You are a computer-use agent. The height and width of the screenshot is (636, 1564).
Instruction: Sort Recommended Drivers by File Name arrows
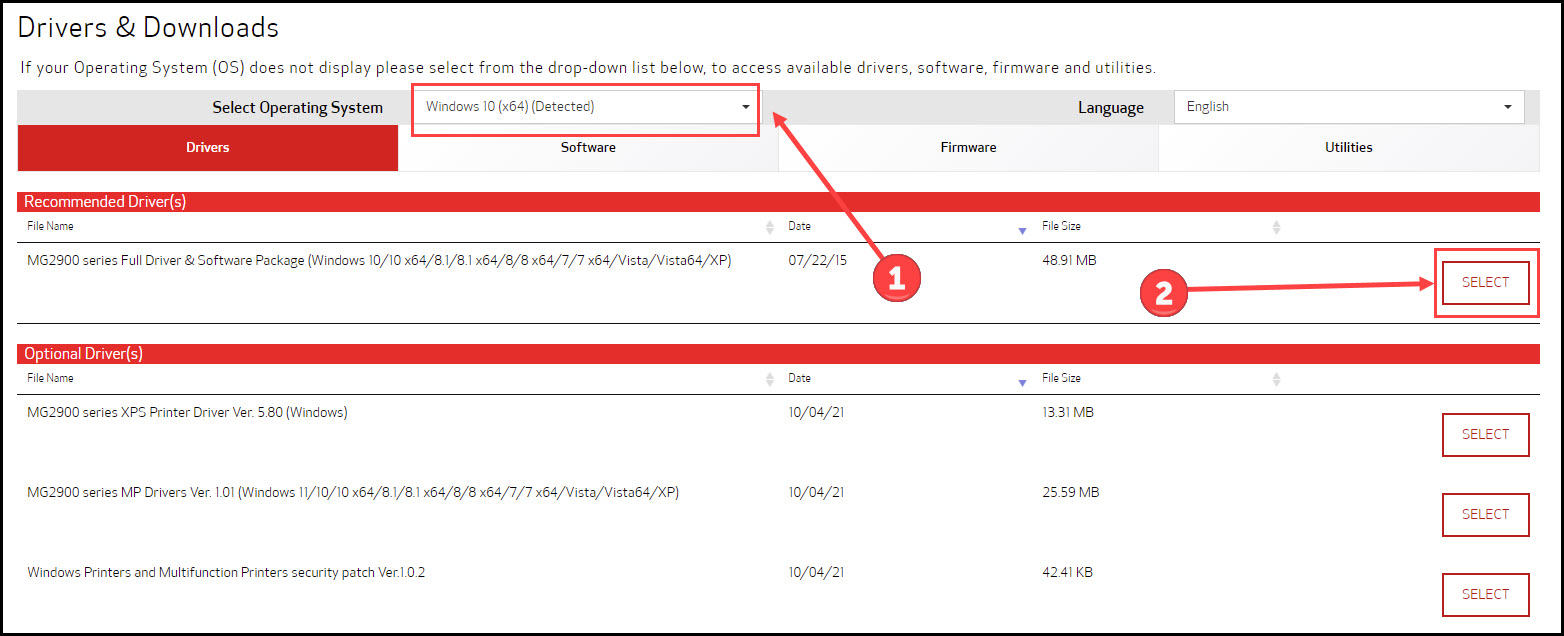(x=769, y=228)
